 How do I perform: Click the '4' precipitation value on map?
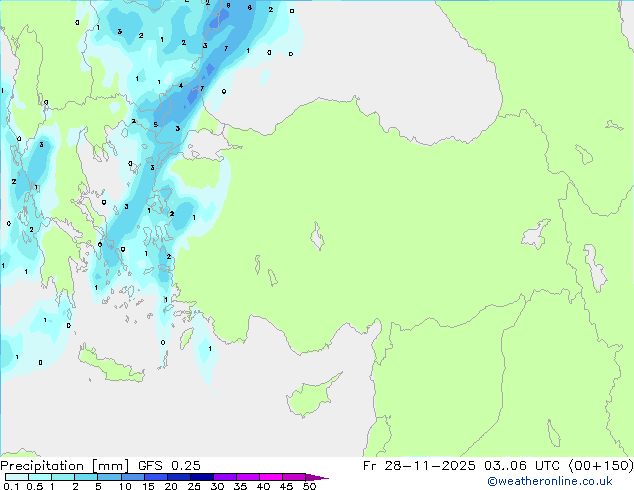click(x=181, y=85)
